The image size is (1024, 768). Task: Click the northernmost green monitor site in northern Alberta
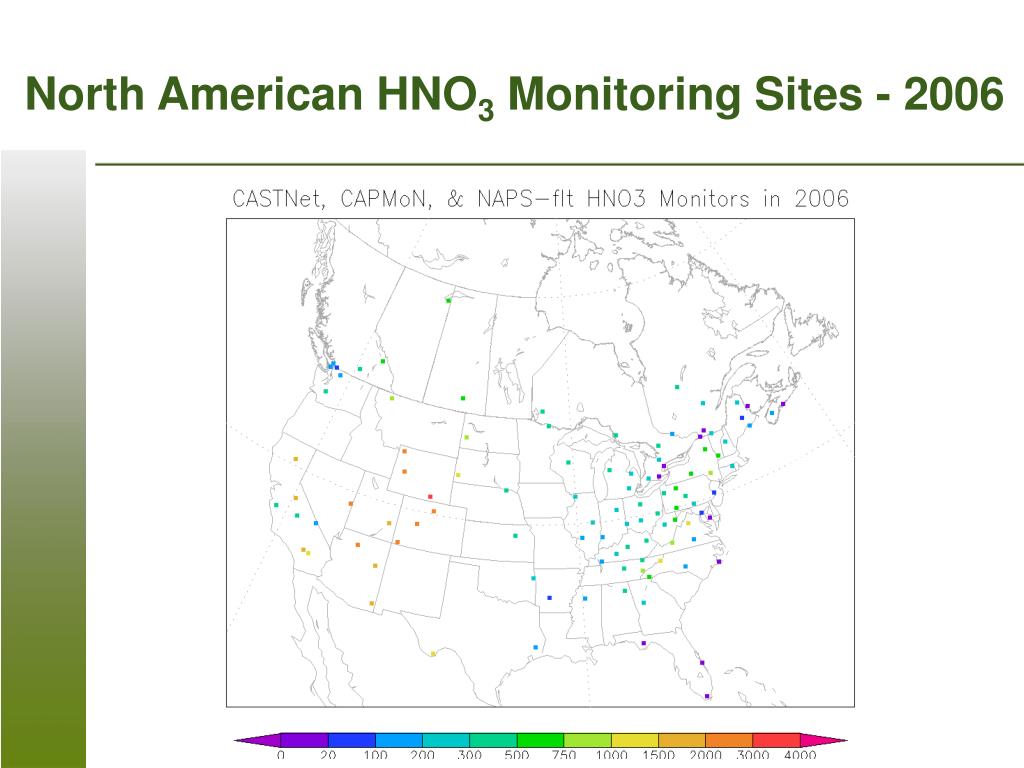click(x=449, y=300)
